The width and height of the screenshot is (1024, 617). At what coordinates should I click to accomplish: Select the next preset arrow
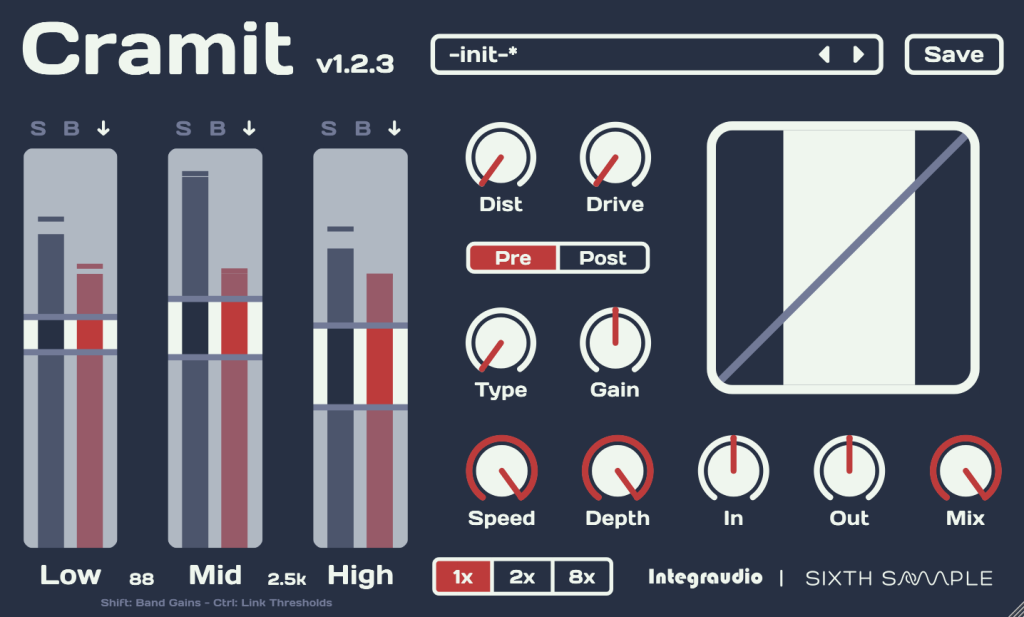[x=859, y=55]
